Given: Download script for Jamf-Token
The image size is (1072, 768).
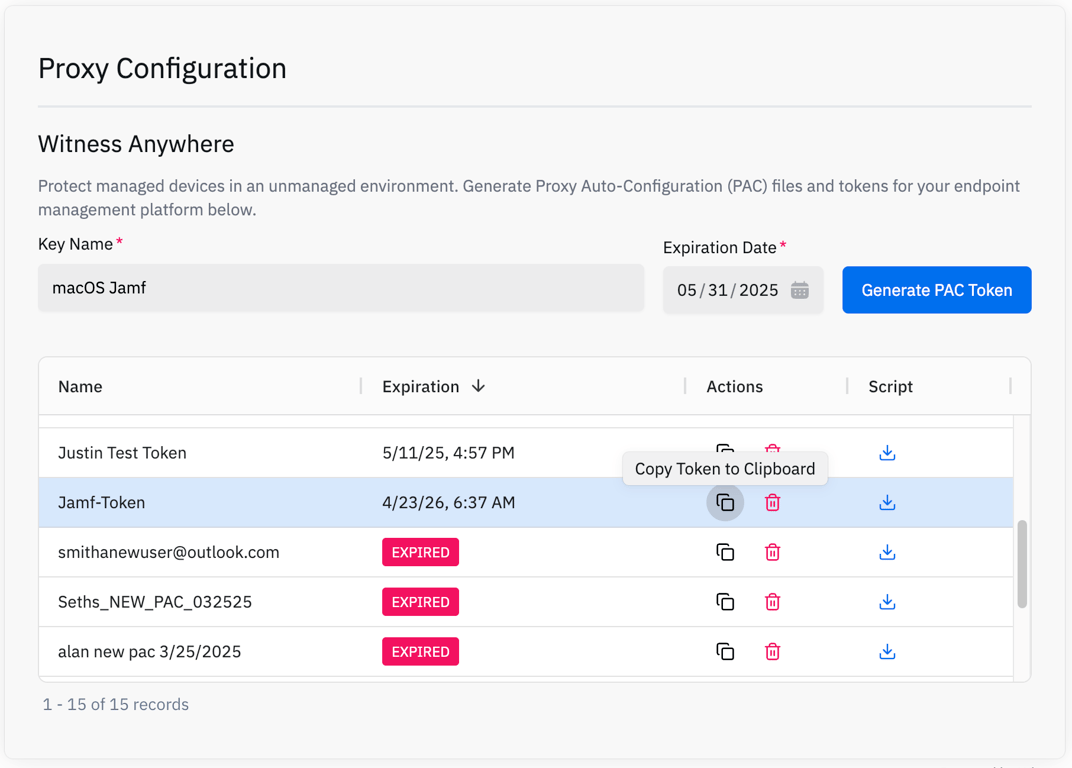Looking at the screenshot, I should pyautogui.click(x=887, y=503).
